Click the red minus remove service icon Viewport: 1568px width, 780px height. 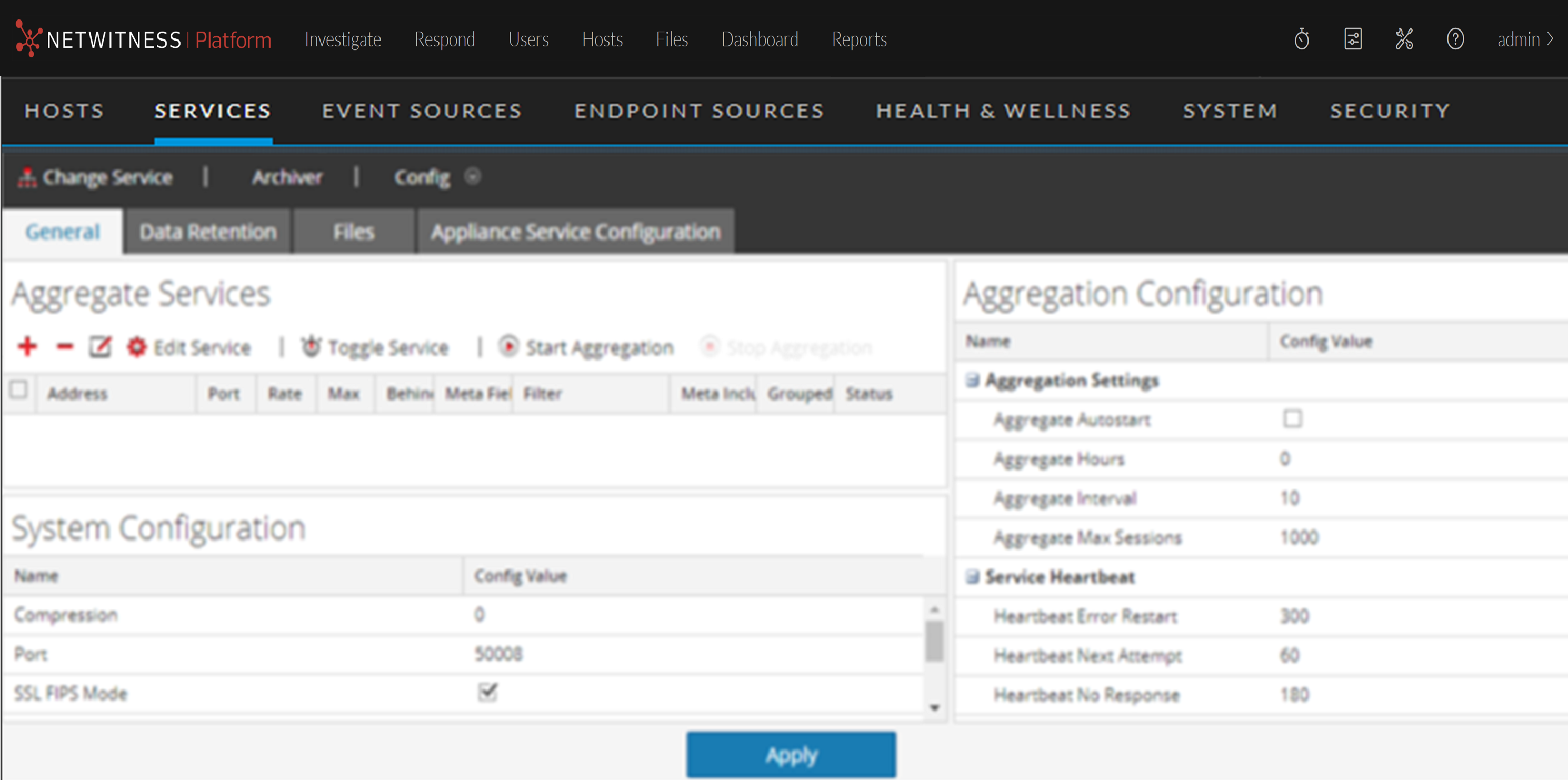pos(65,347)
